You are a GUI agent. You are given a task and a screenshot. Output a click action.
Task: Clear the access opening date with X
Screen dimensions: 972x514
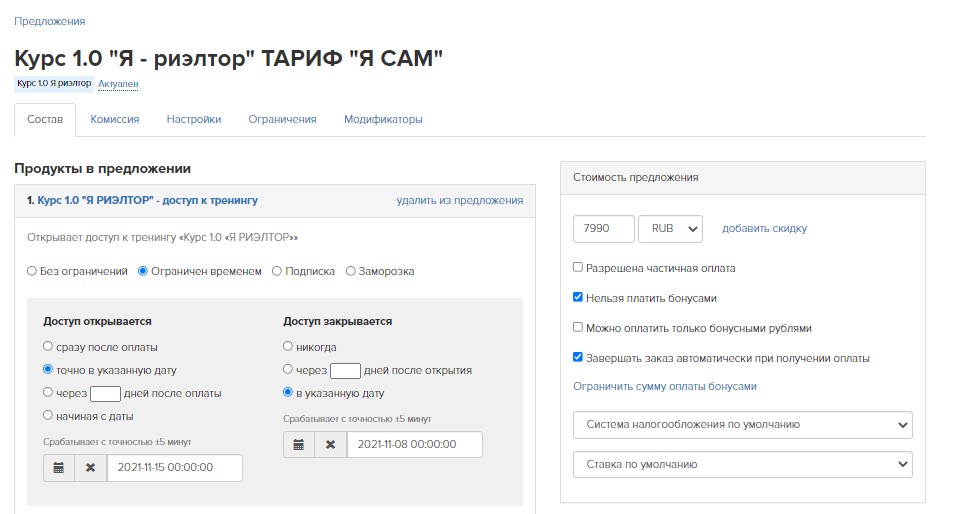91,468
